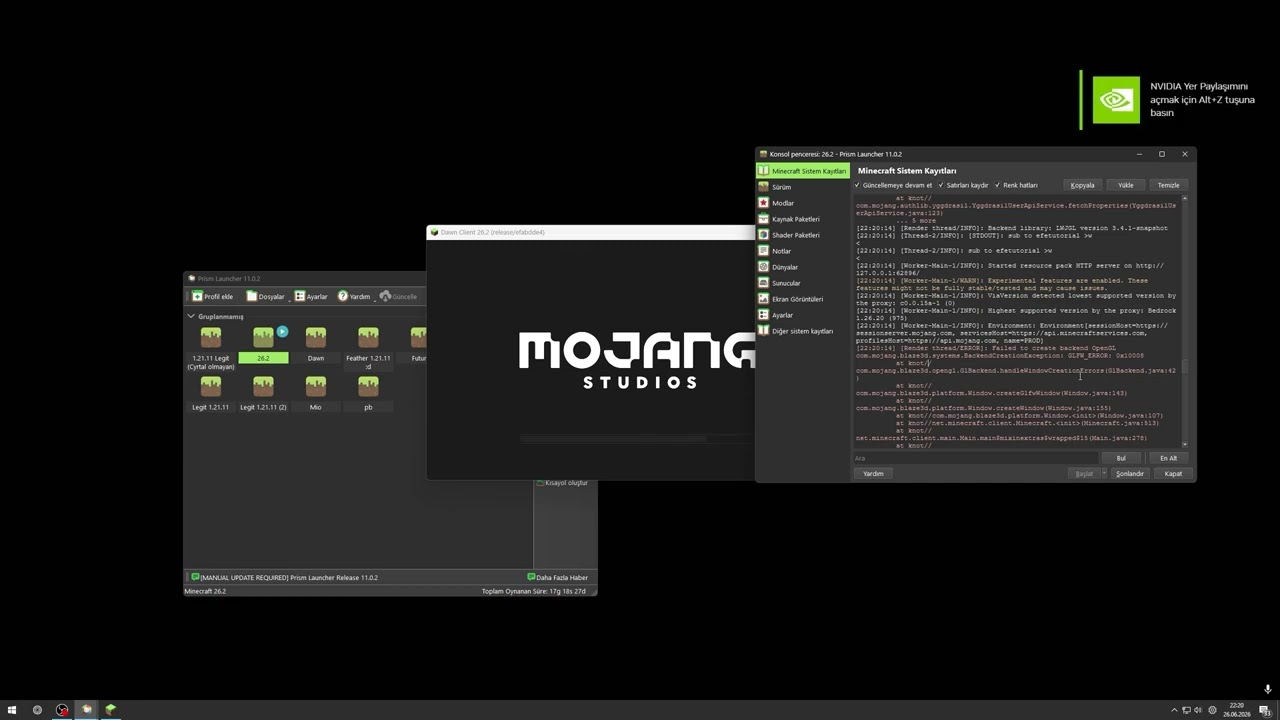Open the Ayarlar page in console sidebar
This screenshot has height=720, width=1280.
[x=802, y=315]
